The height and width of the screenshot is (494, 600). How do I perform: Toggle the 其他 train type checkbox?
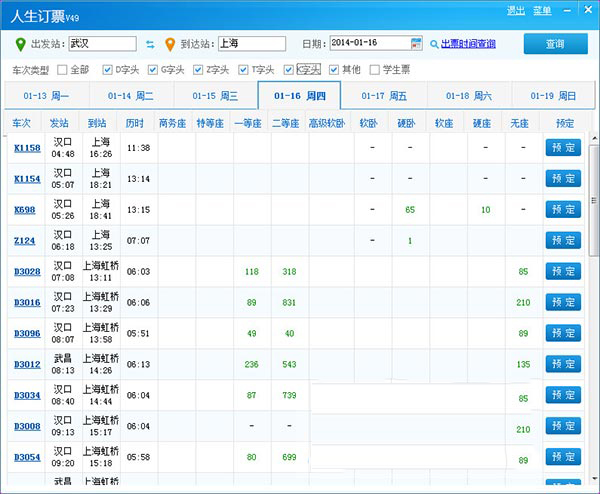(x=332, y=70)
